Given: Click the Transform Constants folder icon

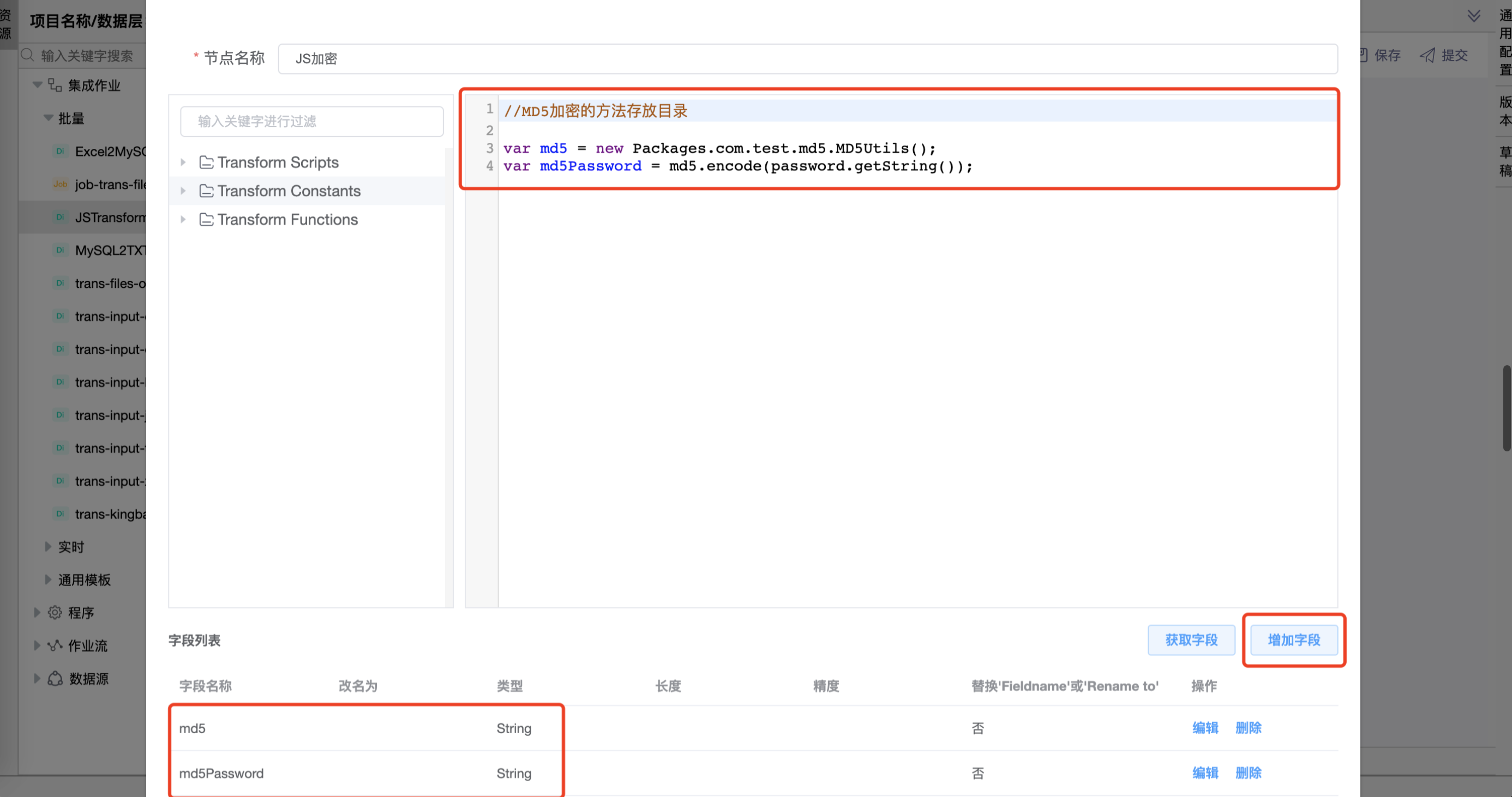Looking at the screenshot, I should point(206,191).
